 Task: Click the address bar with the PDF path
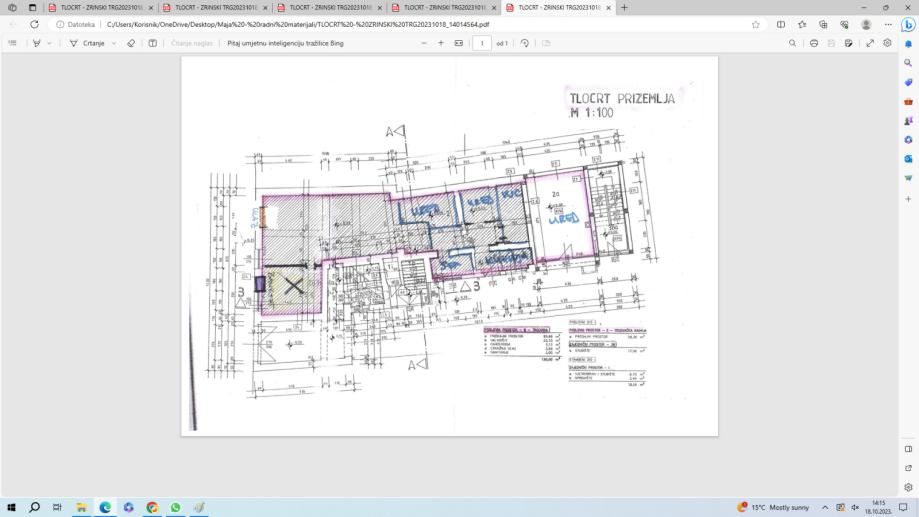297,25
